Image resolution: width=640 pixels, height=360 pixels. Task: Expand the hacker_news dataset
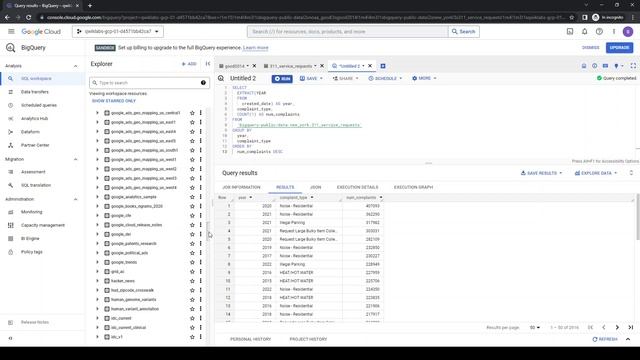[97, 281]
